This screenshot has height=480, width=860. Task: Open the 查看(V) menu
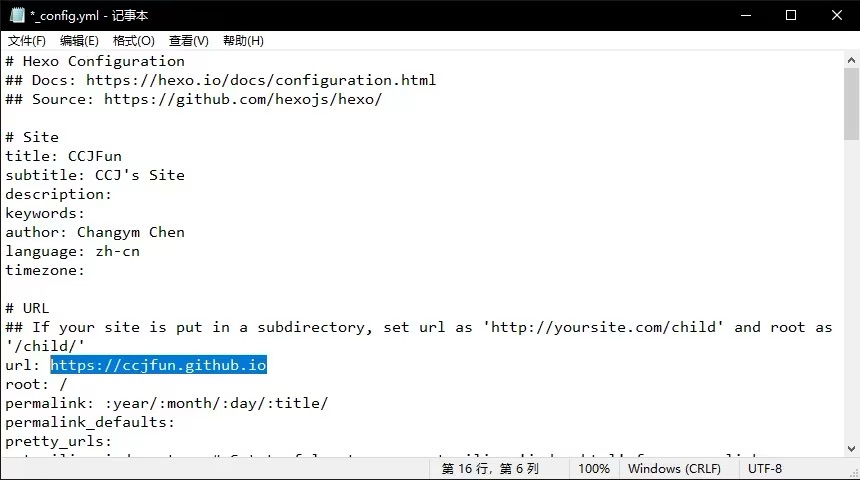[x=188, y=41]
